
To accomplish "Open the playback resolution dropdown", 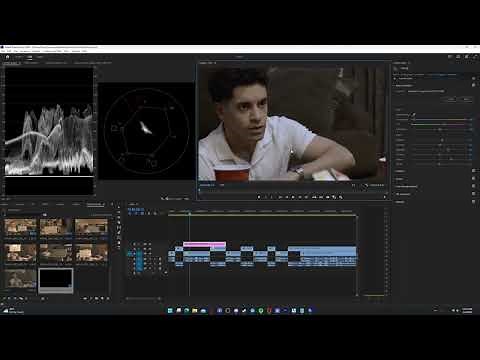I will tap(353, 185).
